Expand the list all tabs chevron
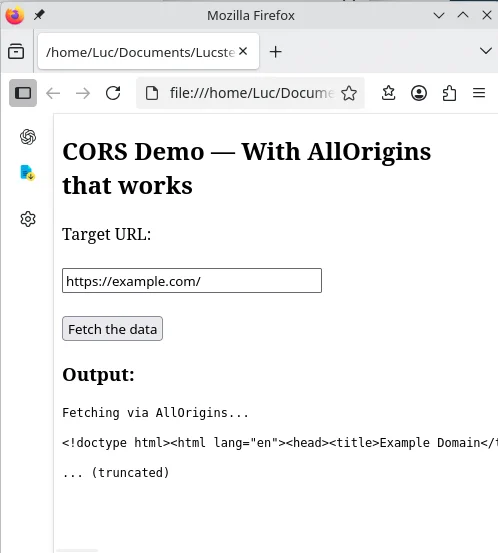 pyautogui.click(x=486, y=51)
